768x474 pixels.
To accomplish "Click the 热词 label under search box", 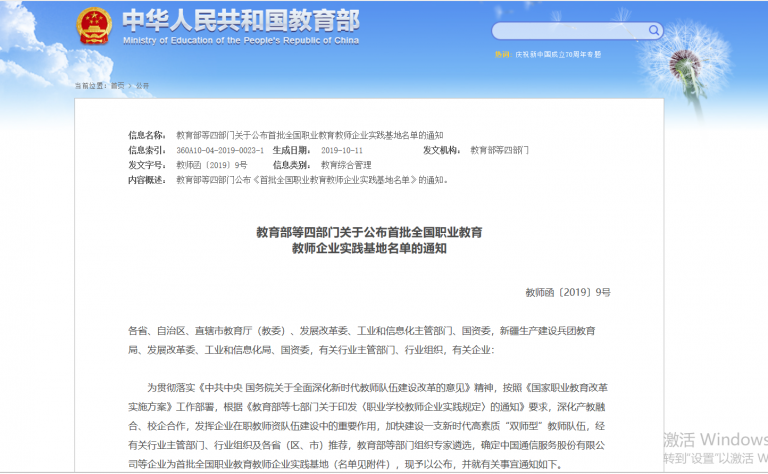I will click(502, 54).
